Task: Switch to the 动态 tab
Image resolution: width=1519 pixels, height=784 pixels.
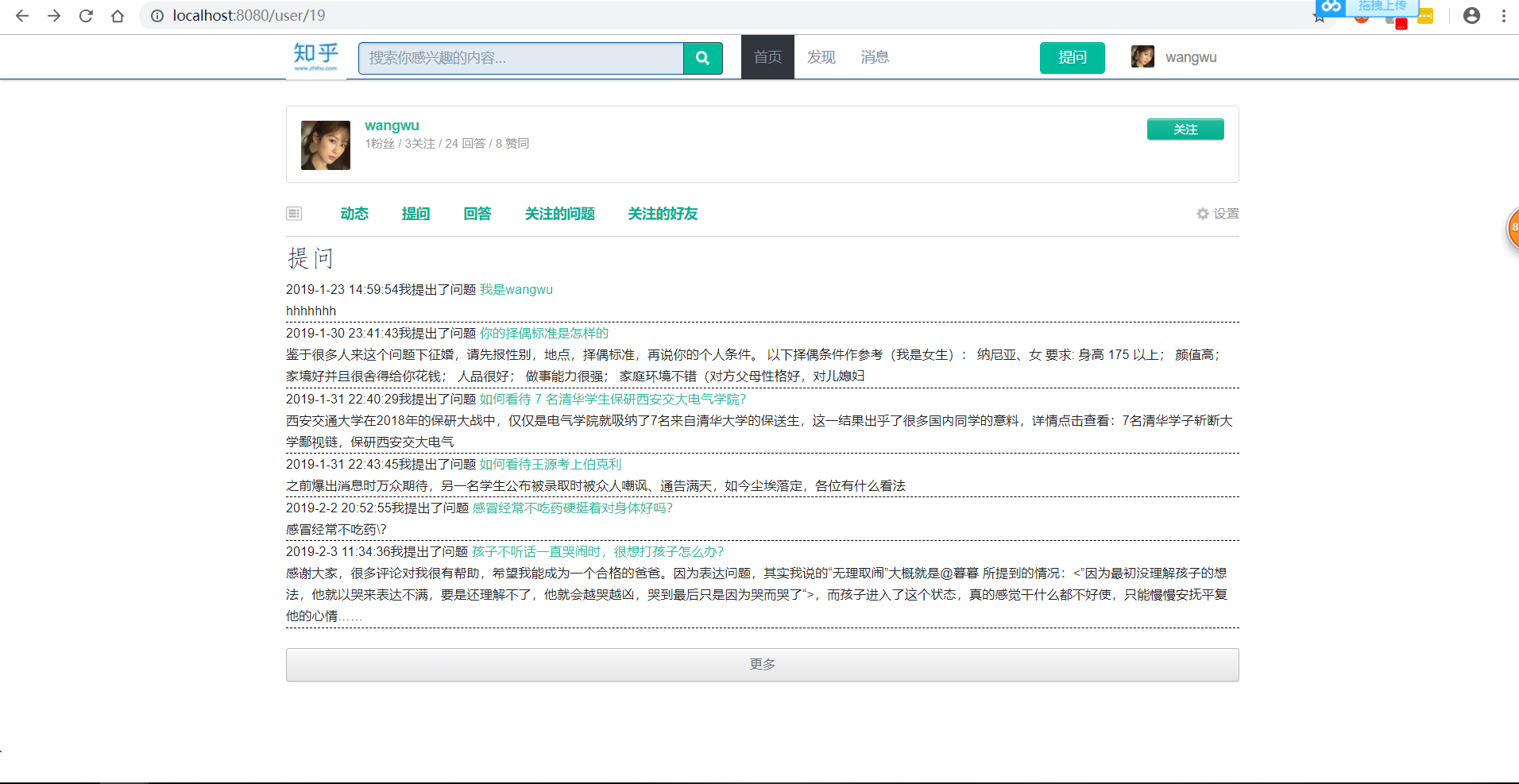Action: point(354,214)
